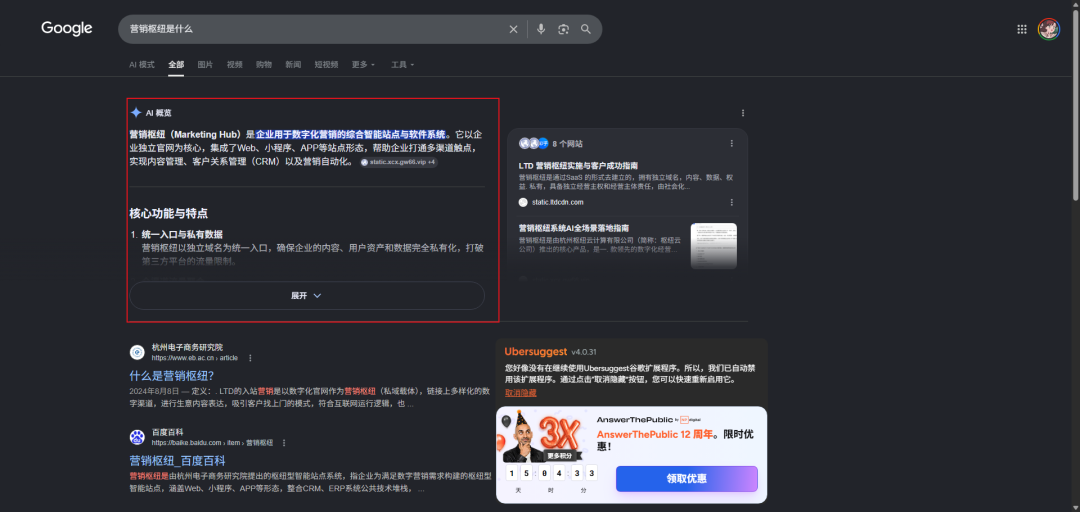Open three-dot menu next to static.ltdcdn.com
Viewport: 1080px width, 512px height.
point(731,202)
